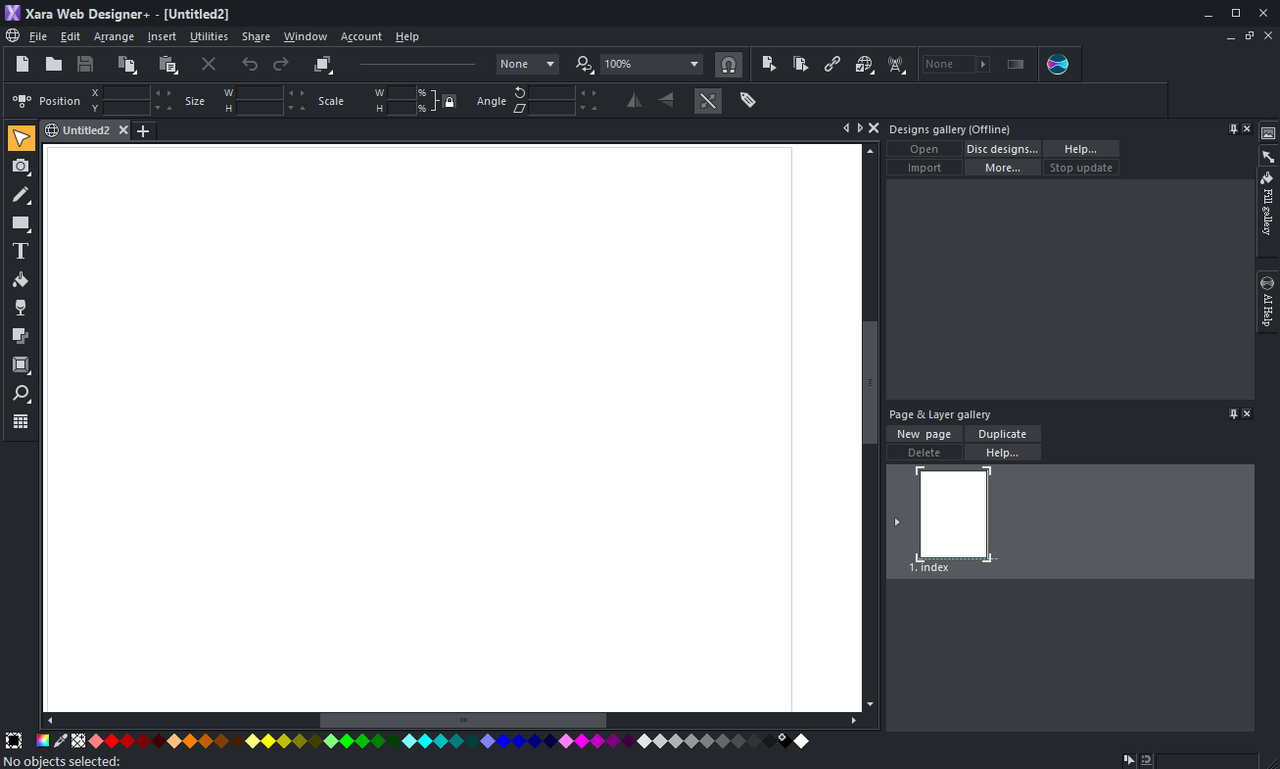Select the Rectangle tool
Viewport: 1280px width, 769px height.
[20, 223]
